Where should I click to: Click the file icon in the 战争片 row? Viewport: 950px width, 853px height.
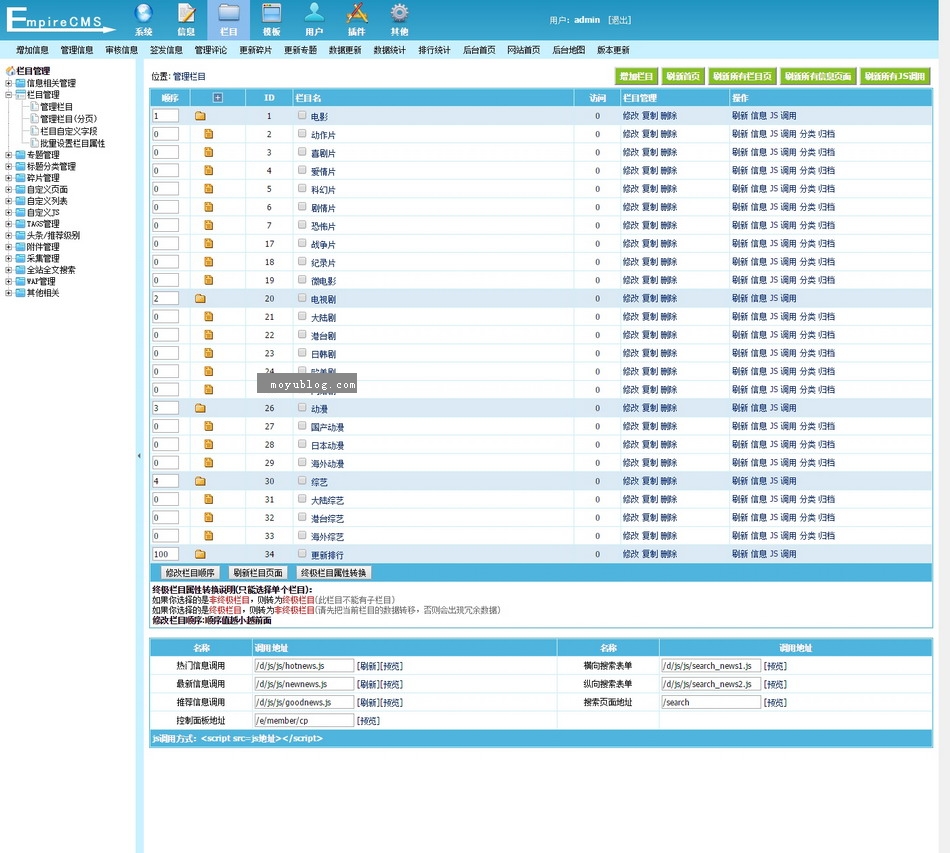tap(208, 244)
